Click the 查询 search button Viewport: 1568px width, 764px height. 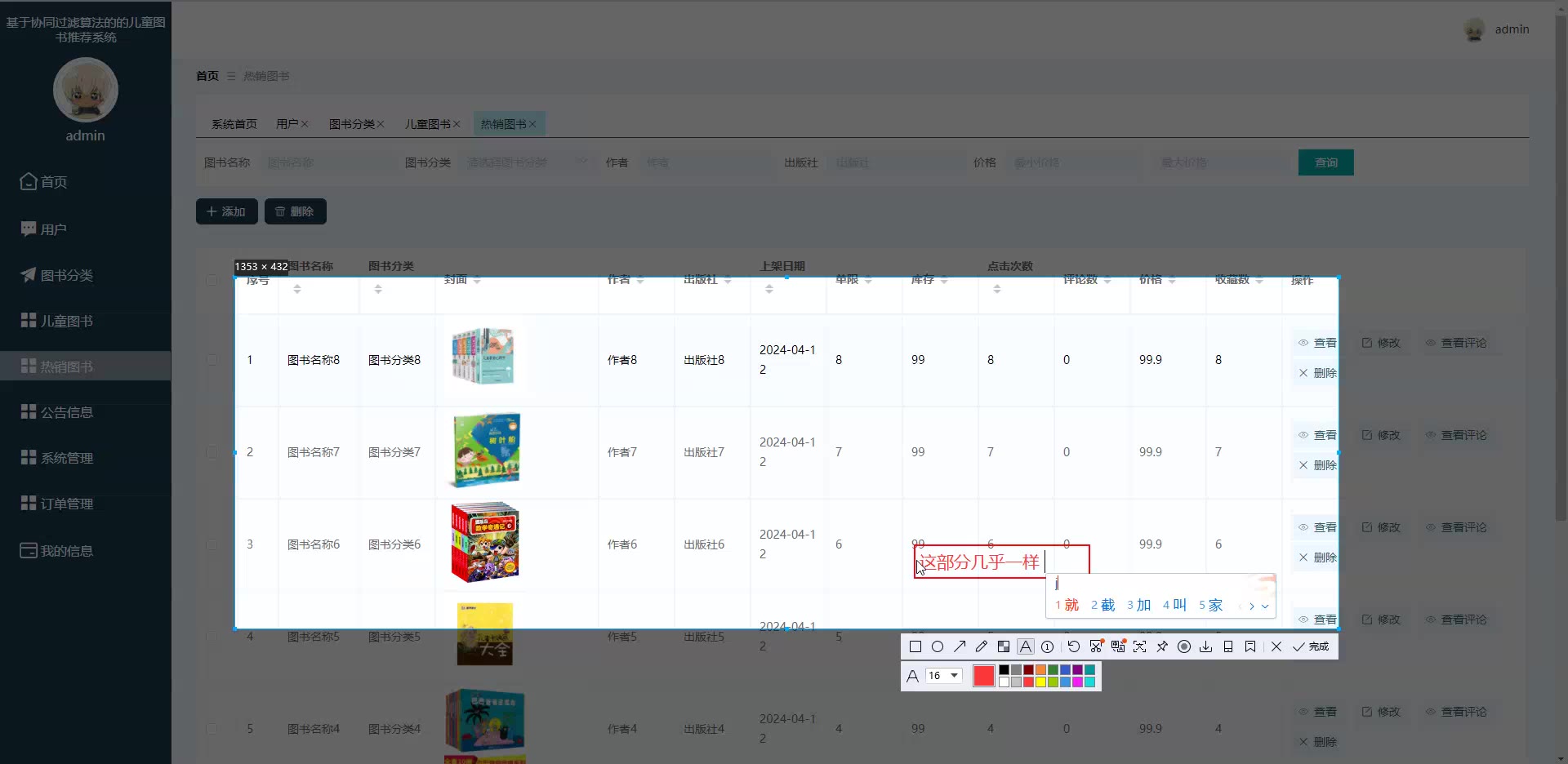tap(1325, 162)
